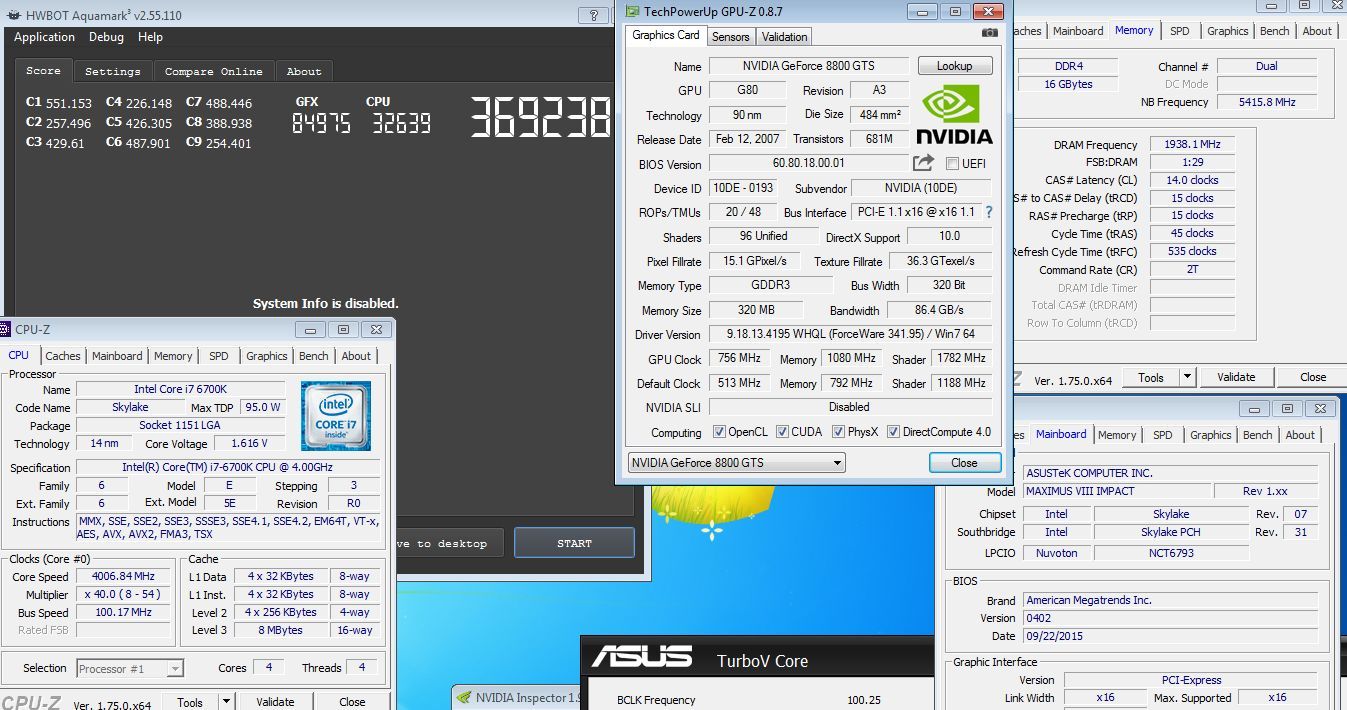Switch to the Settings tab in Aquamark
This screenshot has width=1347, height=710.
pos(112,71)
